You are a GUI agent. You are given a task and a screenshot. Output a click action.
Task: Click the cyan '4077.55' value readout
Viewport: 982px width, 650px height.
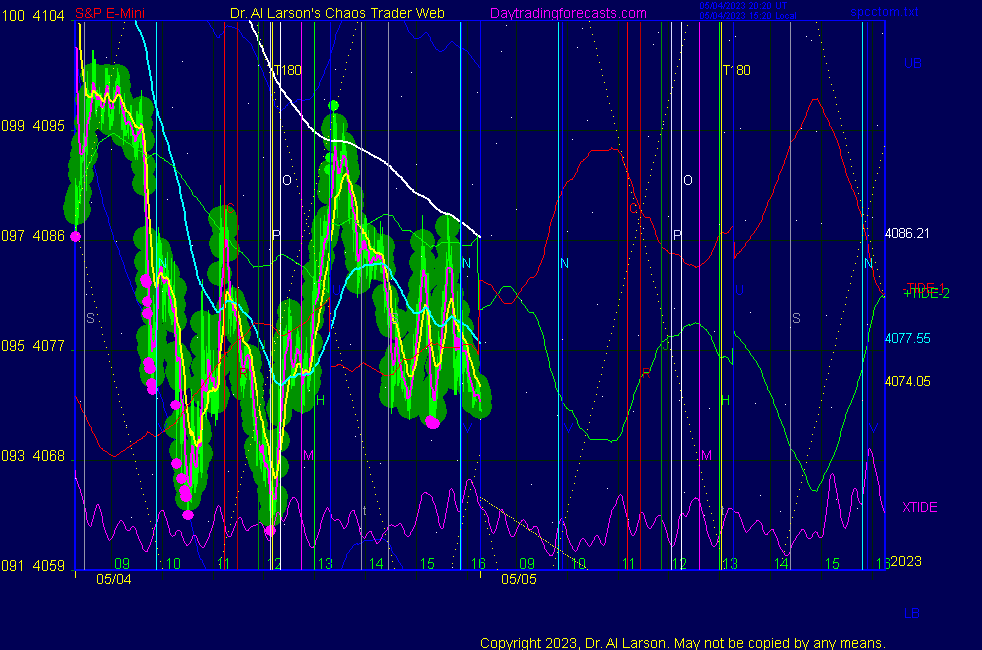click(907, 338)
